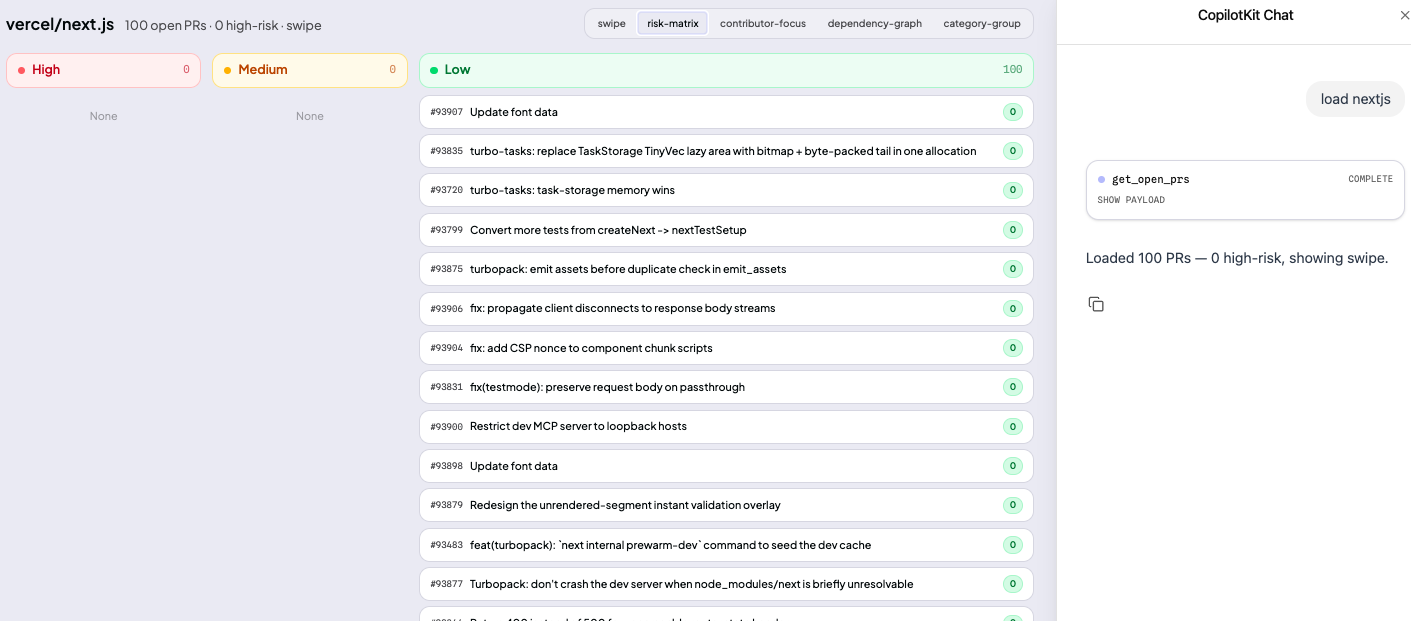Click the risk score badge on PR #93906

[x=1013, y=308]
